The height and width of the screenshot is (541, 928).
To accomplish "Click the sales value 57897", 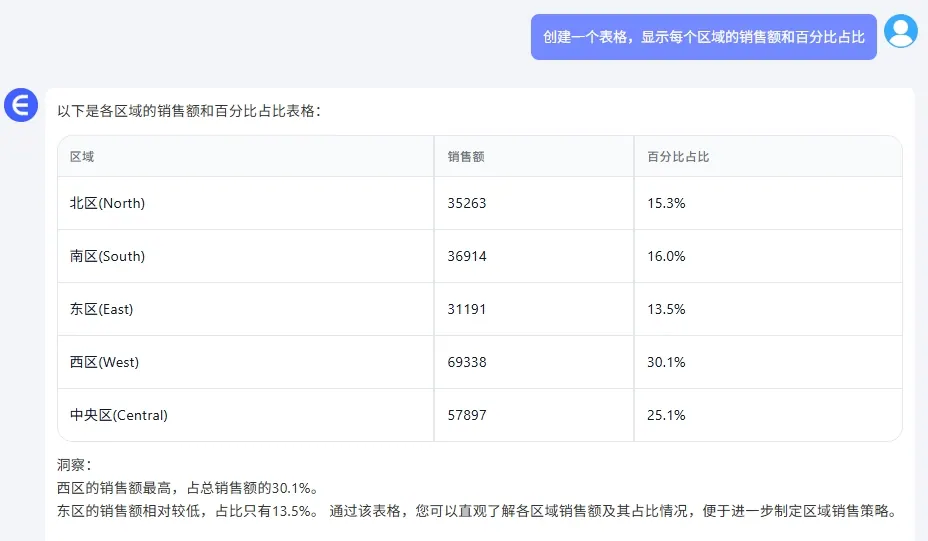I will (466, 415).
